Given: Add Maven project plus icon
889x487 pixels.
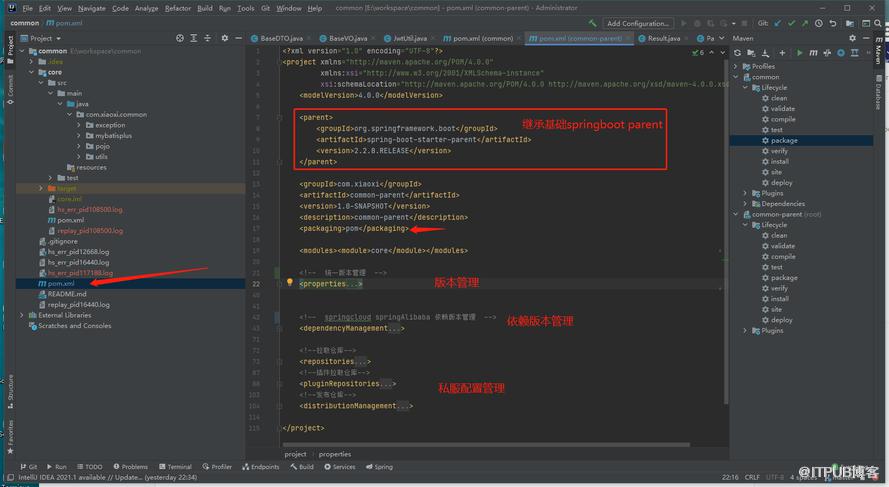Looking at the screenshot, I should click(x=782, y=53).
